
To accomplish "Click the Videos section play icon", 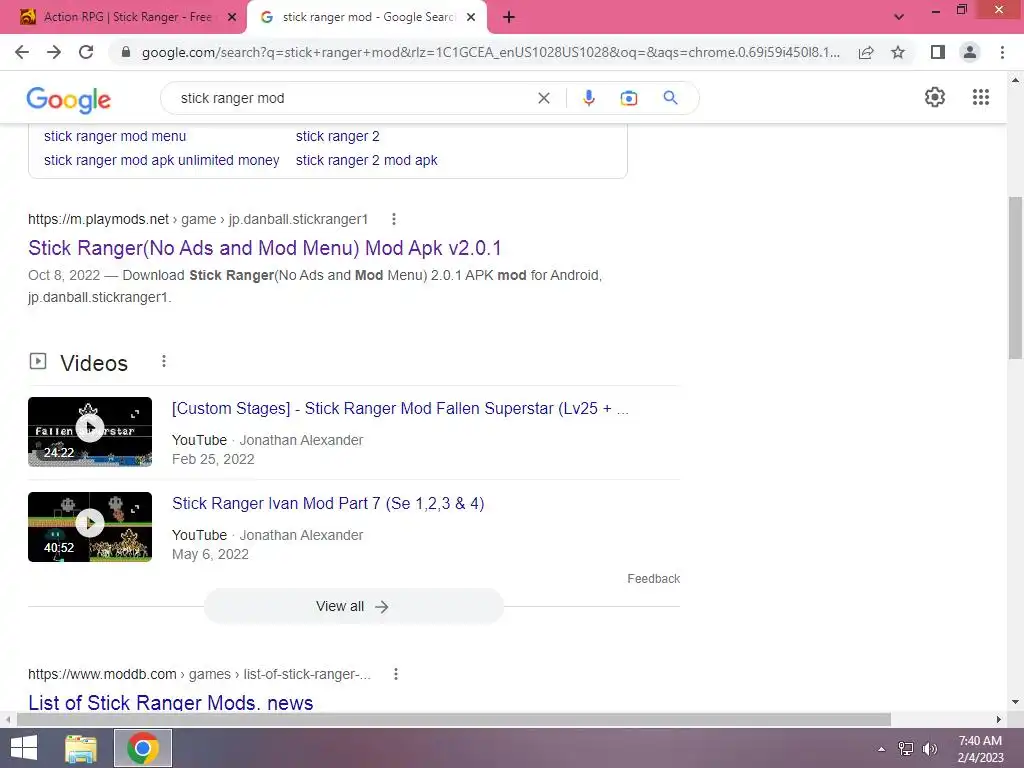I will 38,361.
